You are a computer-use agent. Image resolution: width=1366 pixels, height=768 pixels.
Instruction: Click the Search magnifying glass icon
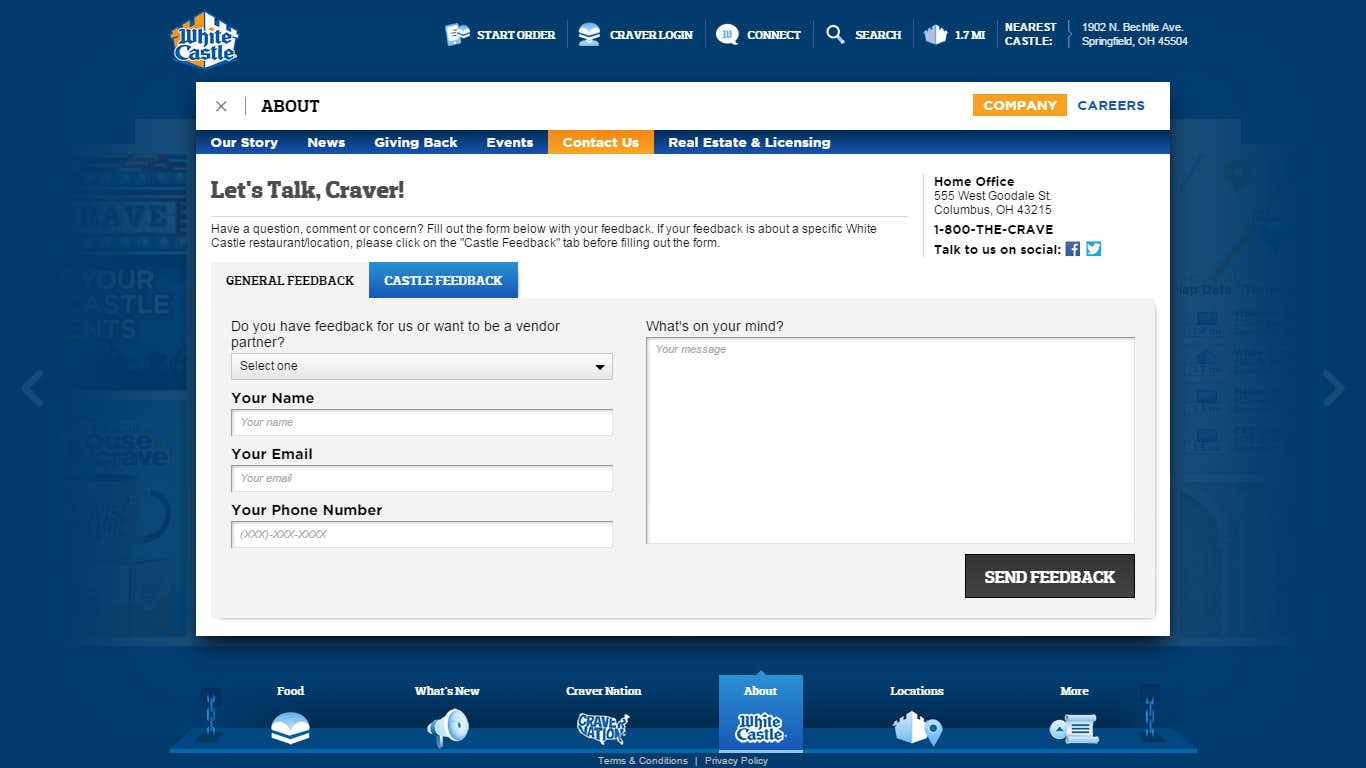pyautogui.click(x=835, y=35)
